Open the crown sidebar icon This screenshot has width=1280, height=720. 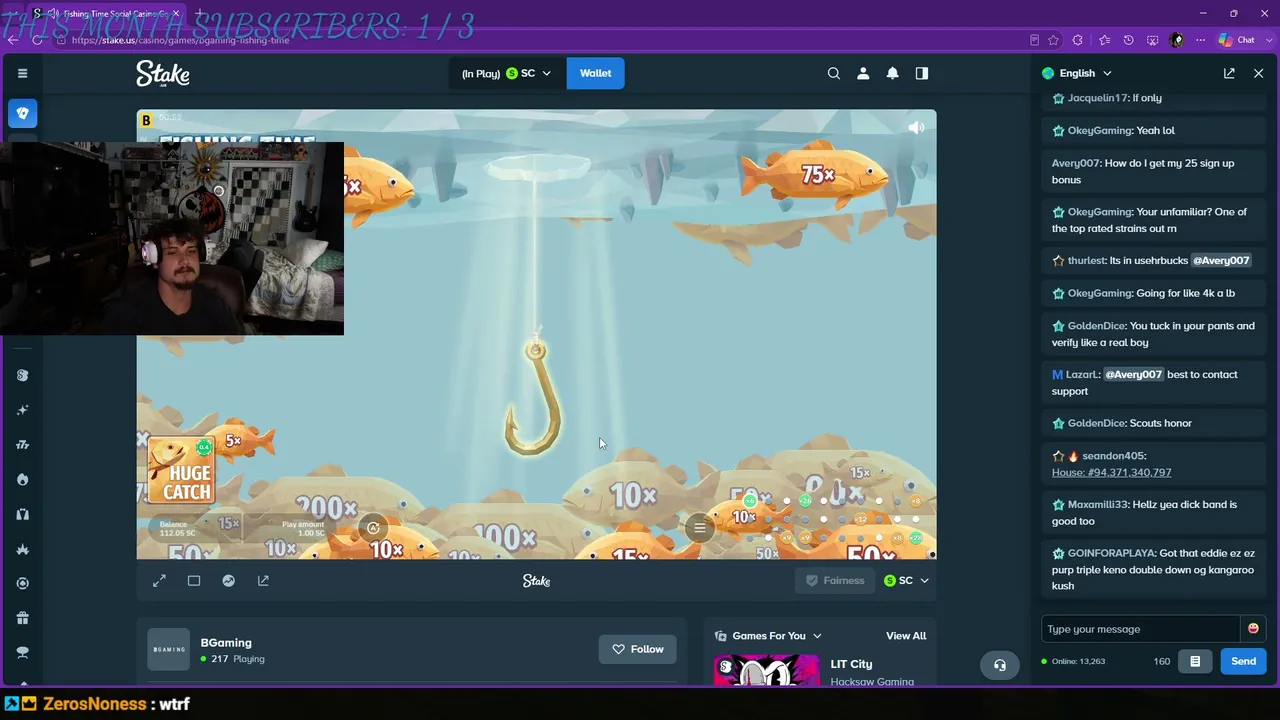[22, 549]
